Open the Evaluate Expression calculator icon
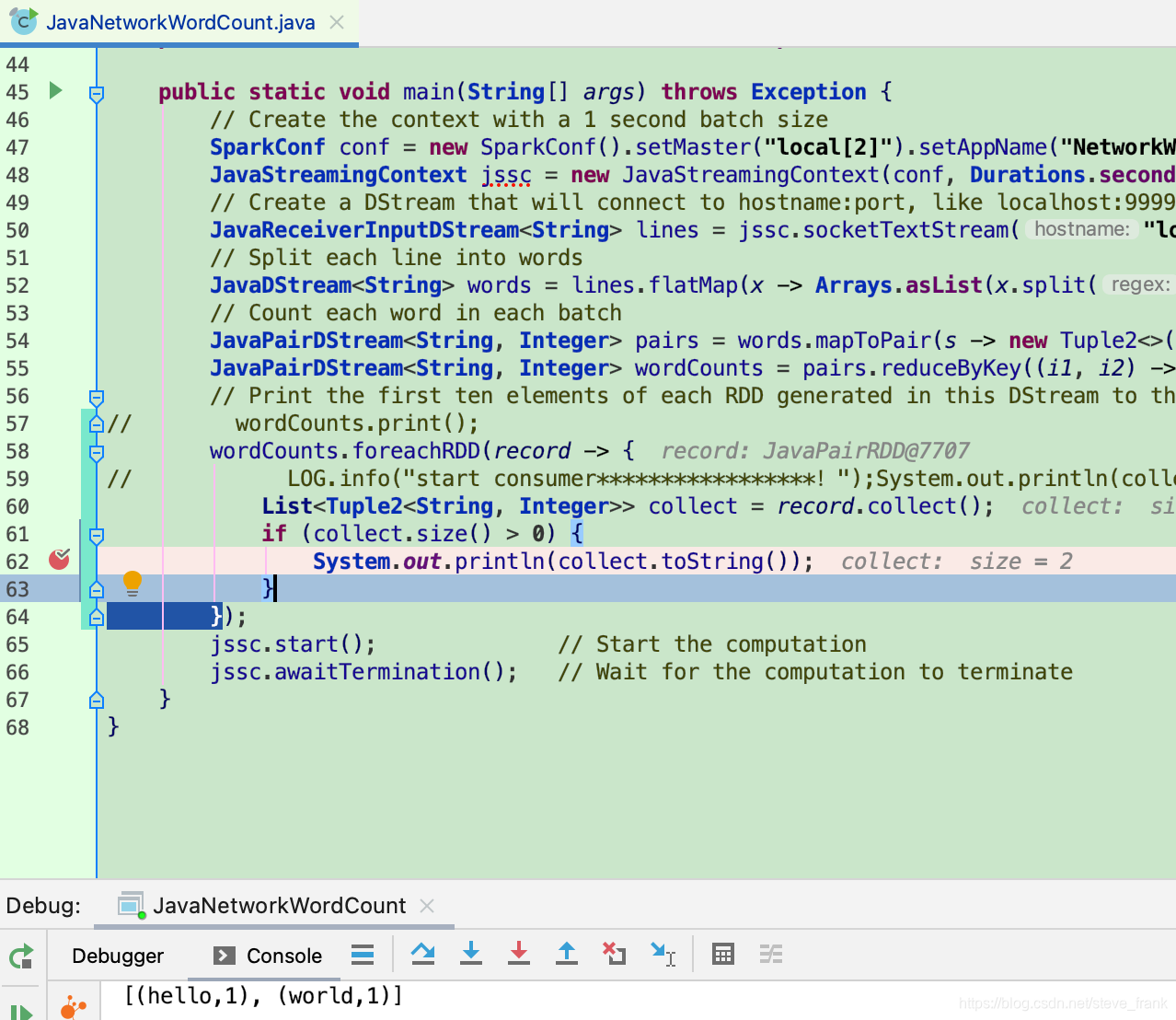The image size is (1176, 1020). pyautogui.click(x=723, y=955)
